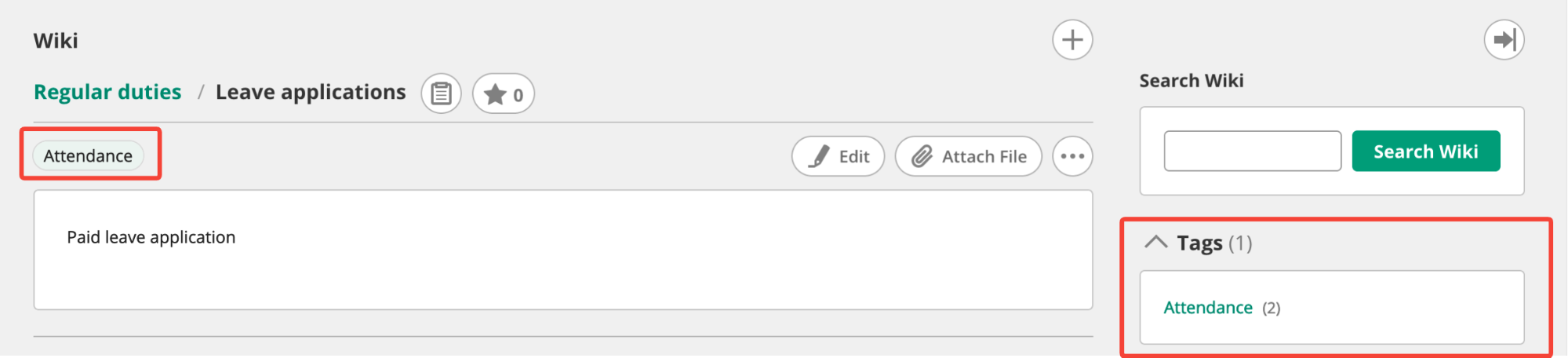The image size is (1568, 358).
Task: Star the Leave applications page
Action: tap(495, 95)
